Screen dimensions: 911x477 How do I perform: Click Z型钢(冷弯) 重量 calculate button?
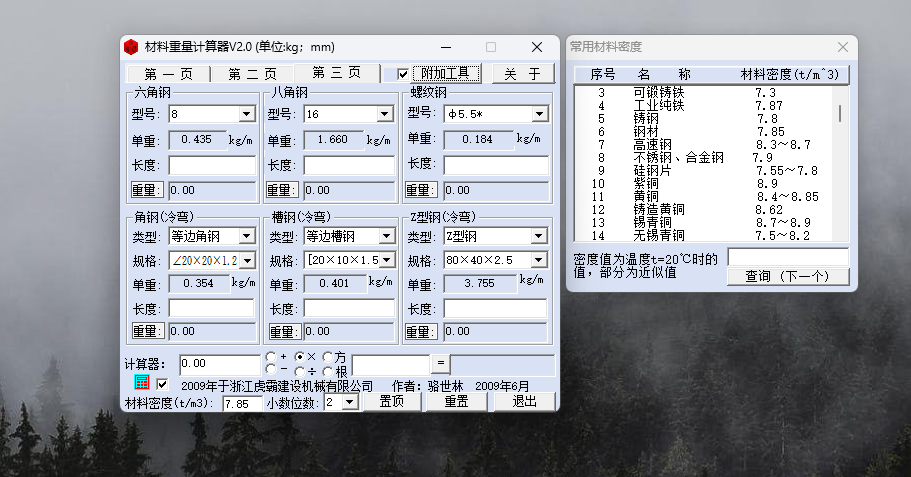tap(421, 332)
